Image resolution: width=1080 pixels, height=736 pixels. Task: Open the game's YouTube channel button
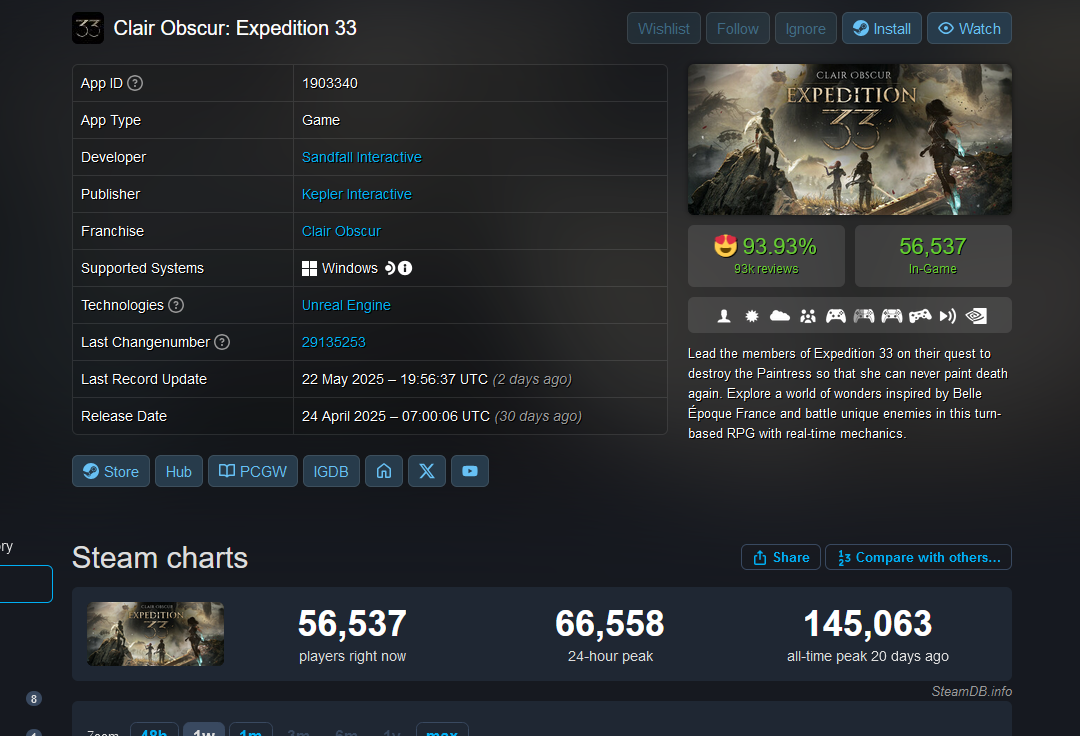(470, 471)
